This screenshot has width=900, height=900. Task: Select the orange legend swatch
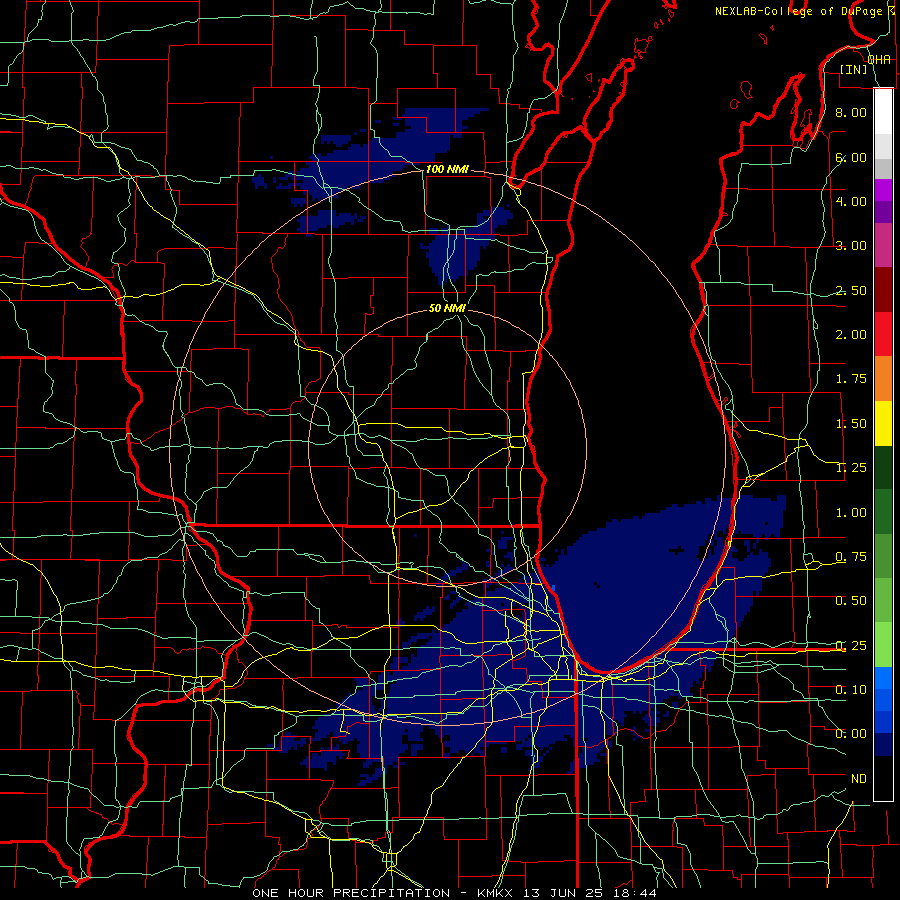pyautogui.click(x=883, y=379)
